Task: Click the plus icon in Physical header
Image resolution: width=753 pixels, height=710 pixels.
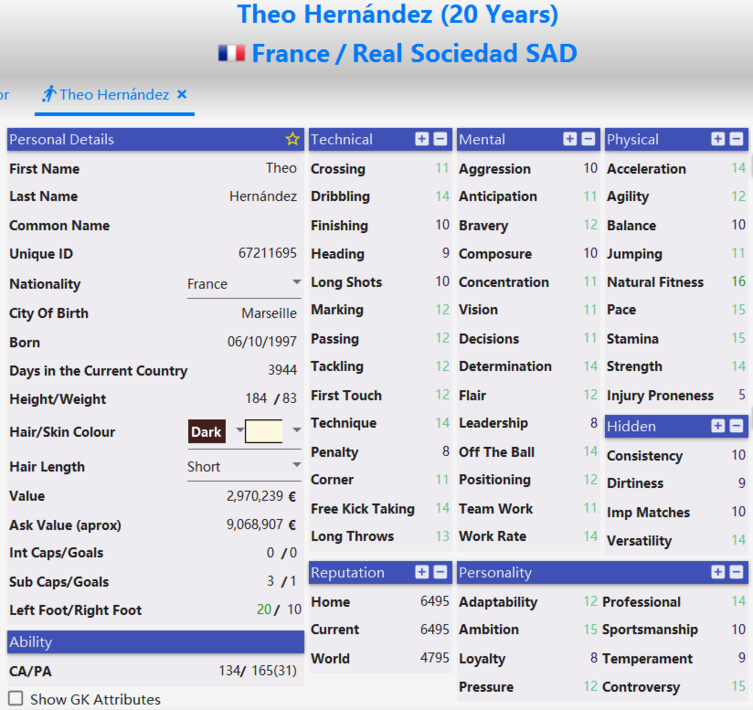Action: coord(718,139)
